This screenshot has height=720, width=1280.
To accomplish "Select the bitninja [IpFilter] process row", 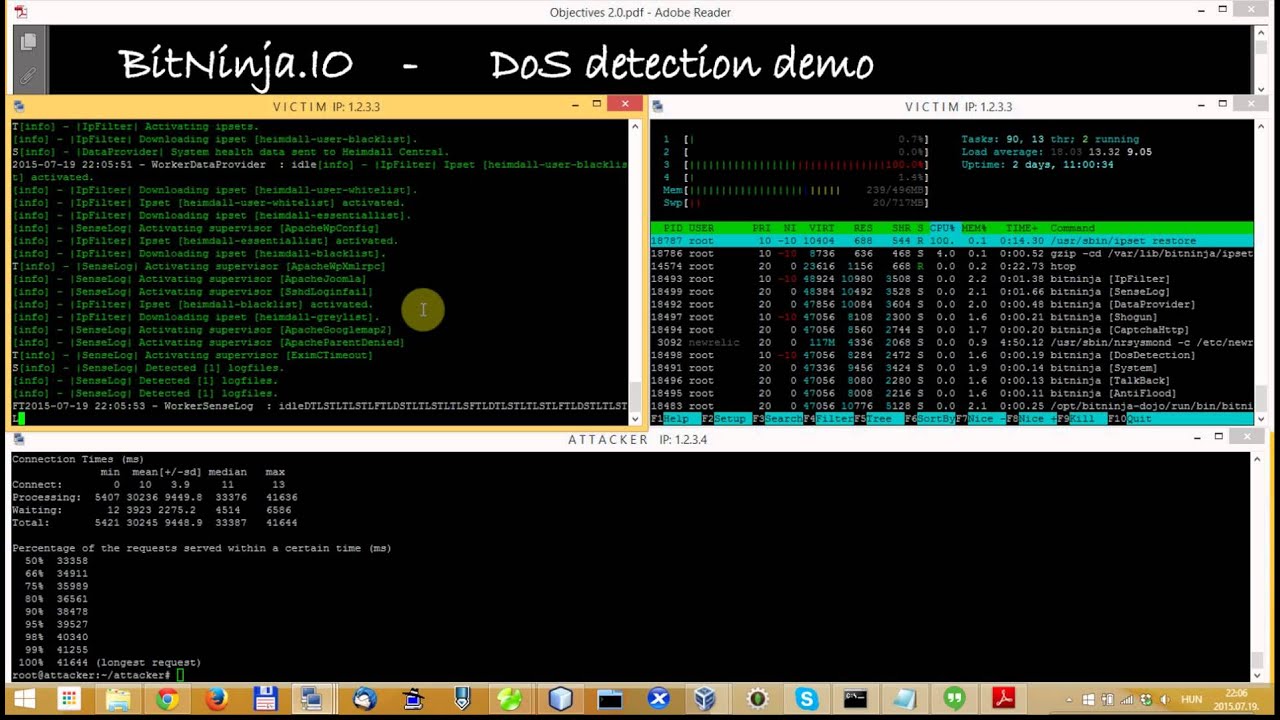I will point(952,279).
